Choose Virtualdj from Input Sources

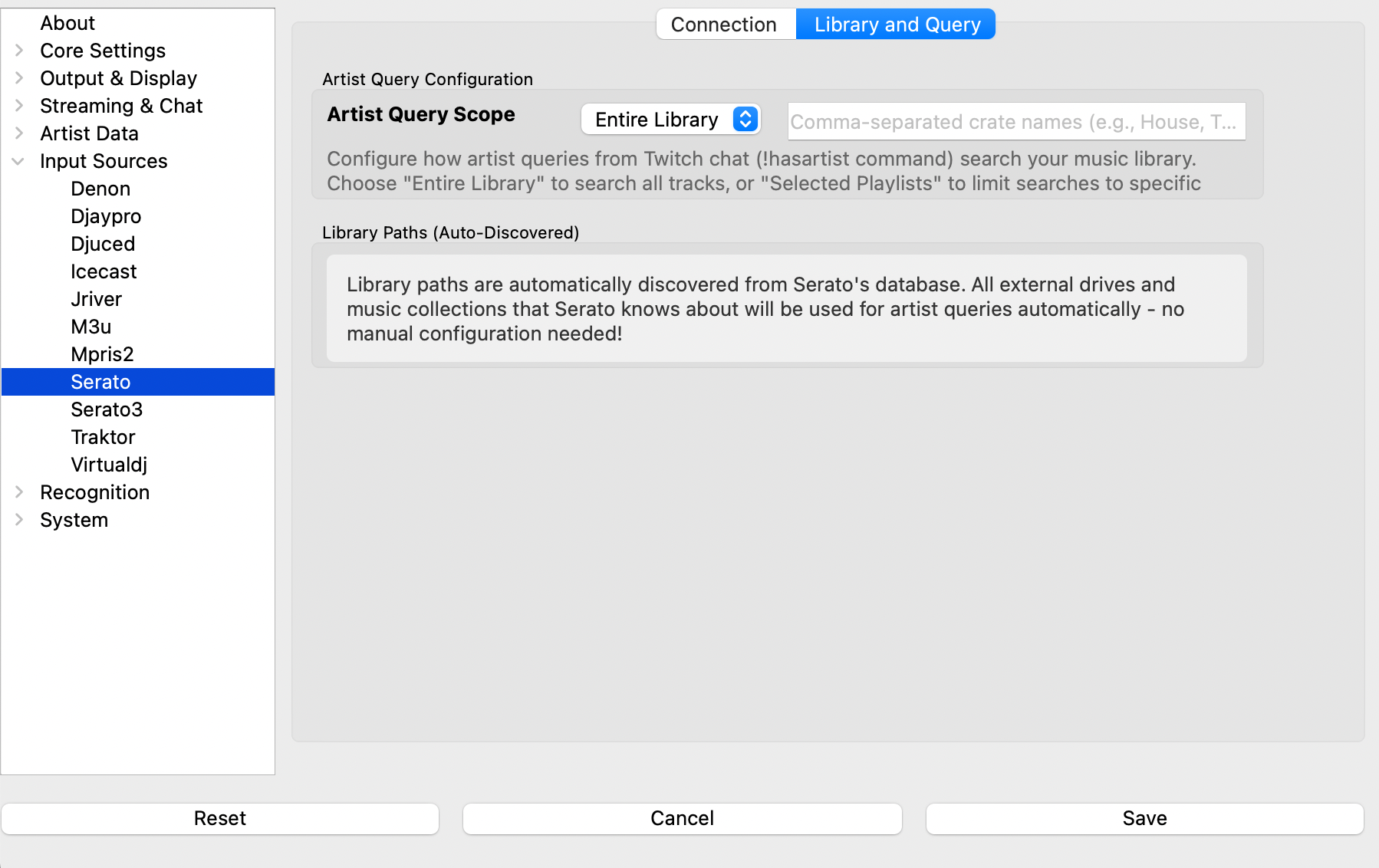[109, 465]
